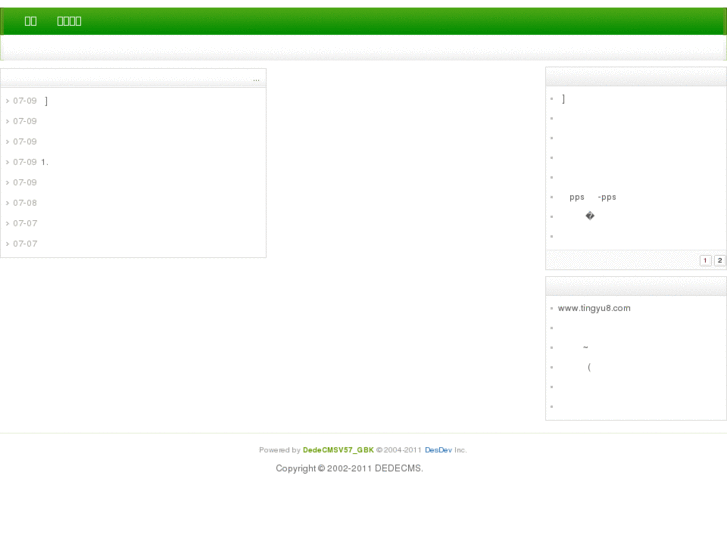Open the four-character nav menu item
Viewport: 727px width, 545px height.
(69, 21)
